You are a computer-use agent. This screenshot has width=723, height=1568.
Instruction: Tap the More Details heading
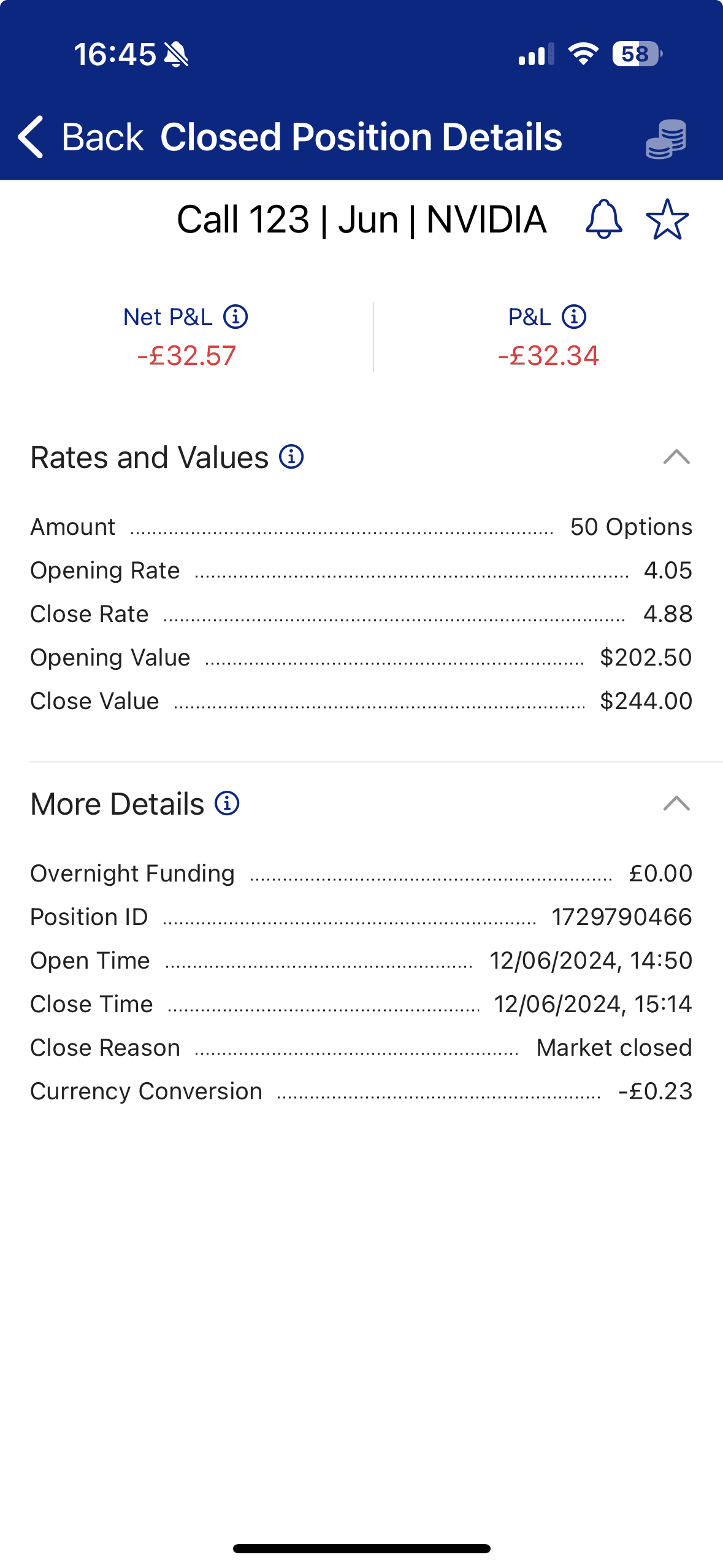[x=117, y=804]
